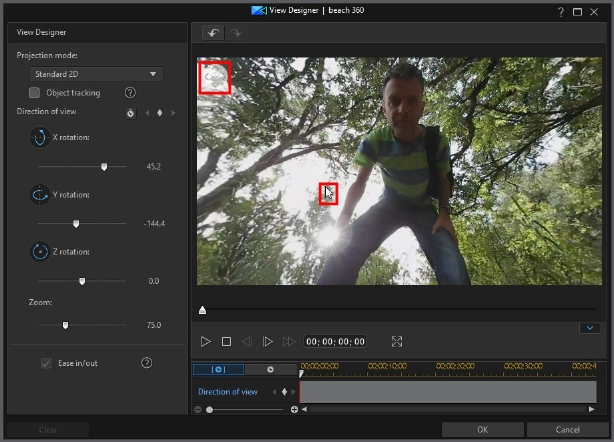Open help for Ease in/out
The width and height of the screenshot is (614, 442).
click(146, 363)
